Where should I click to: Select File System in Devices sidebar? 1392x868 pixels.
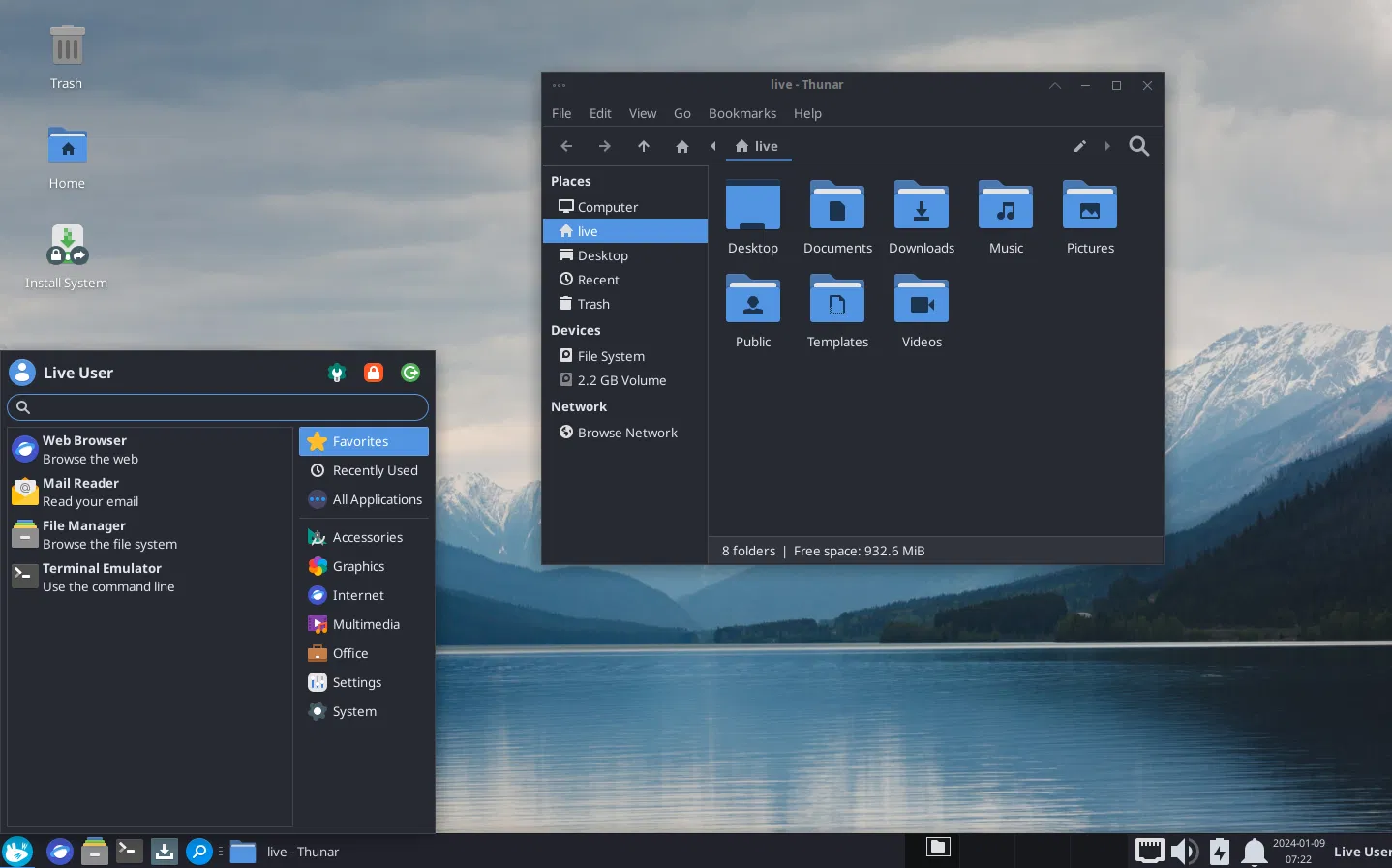[x=610, y=356]
